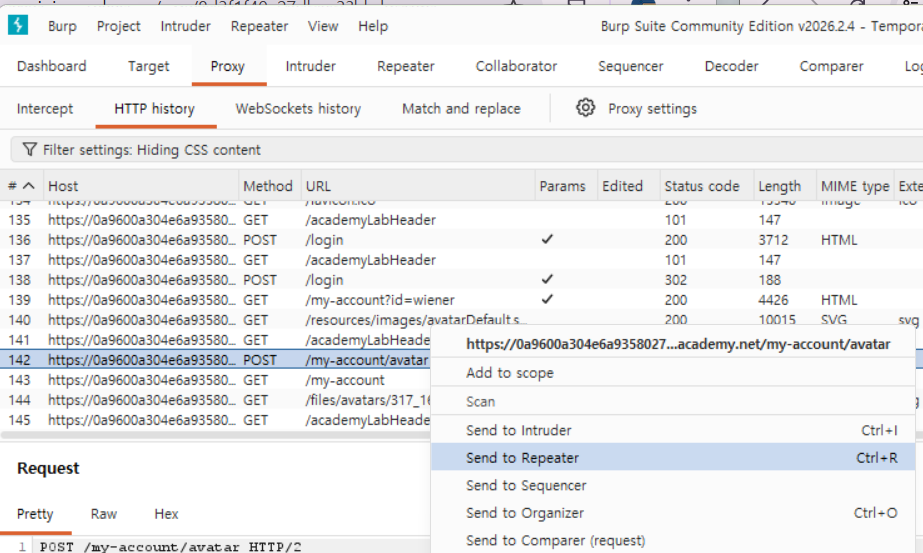Click status code 302 cell
923x553 pixels.
[x=676, y=280]
